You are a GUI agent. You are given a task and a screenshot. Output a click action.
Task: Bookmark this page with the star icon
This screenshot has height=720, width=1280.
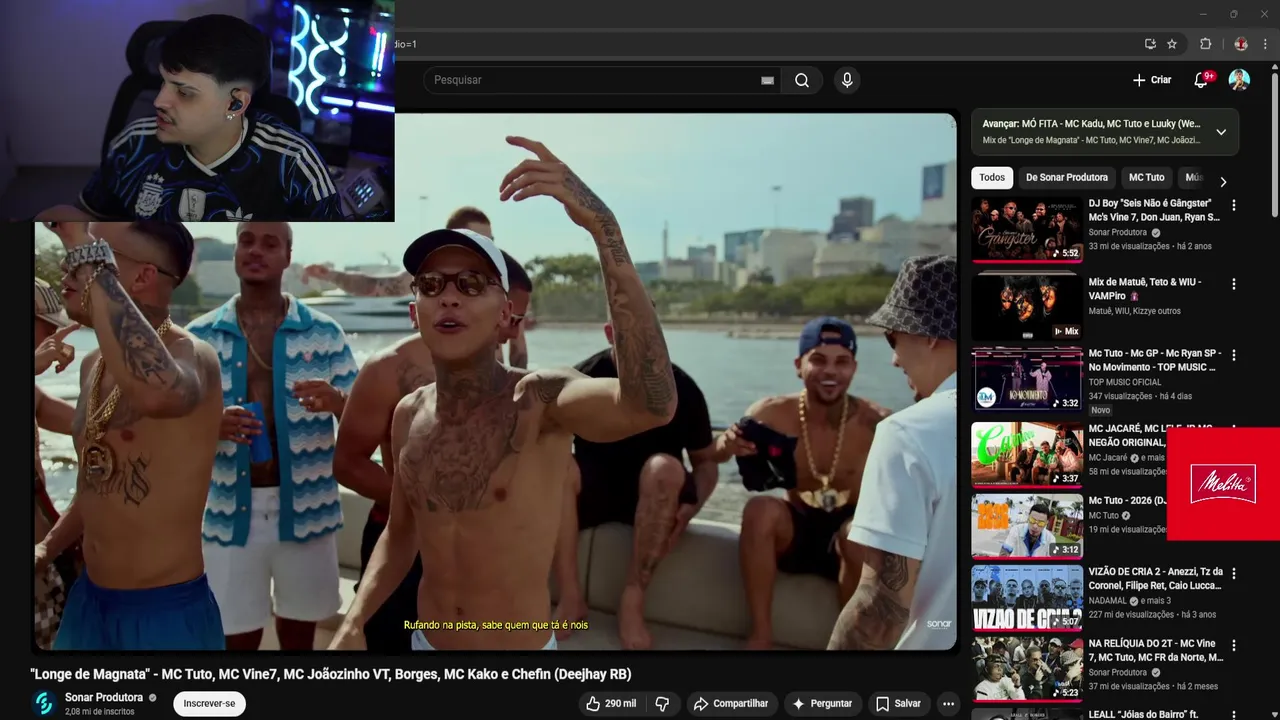tap(1172, 44)
